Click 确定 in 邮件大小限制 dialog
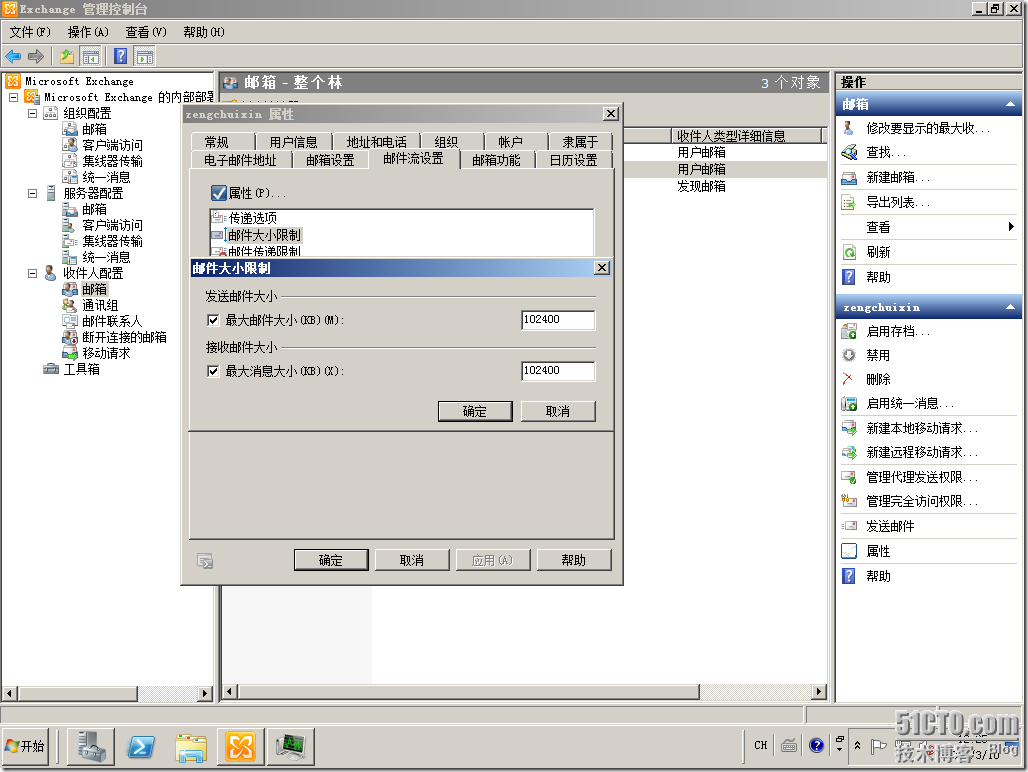The image size is (1028, 772). coord(474,411)
